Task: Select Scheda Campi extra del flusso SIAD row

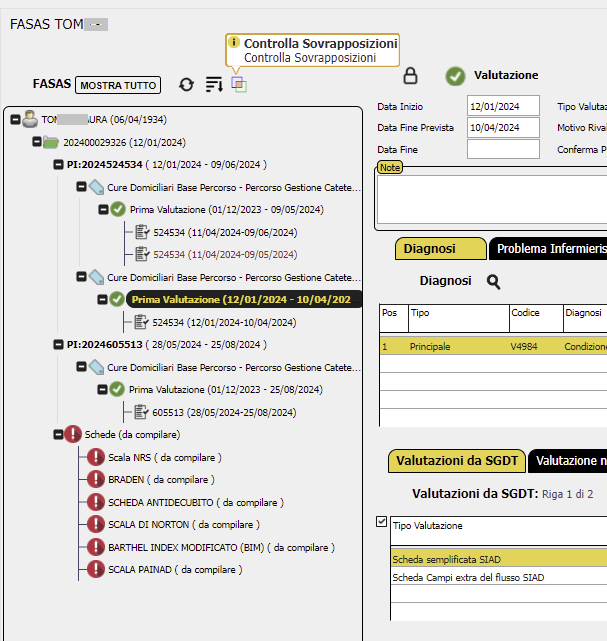Action: point(499,578)
